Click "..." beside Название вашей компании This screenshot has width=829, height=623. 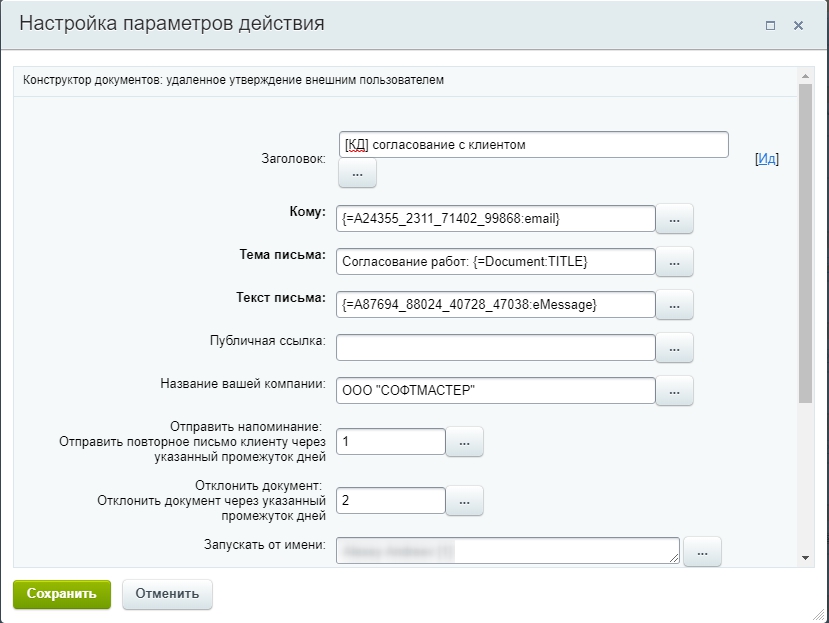(674, 390)
